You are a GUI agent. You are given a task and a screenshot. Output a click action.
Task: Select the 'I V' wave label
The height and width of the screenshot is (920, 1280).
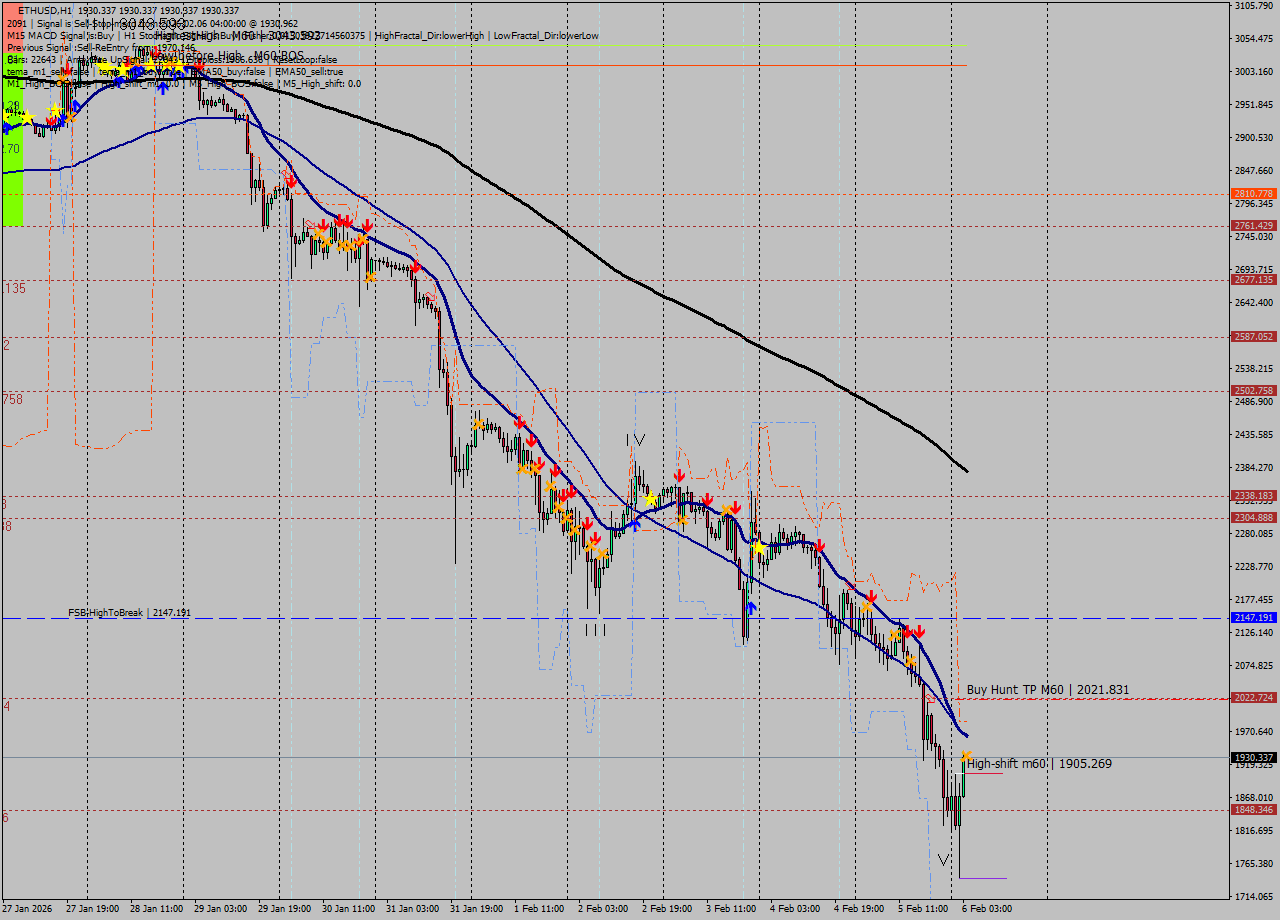tap(635, 439)
